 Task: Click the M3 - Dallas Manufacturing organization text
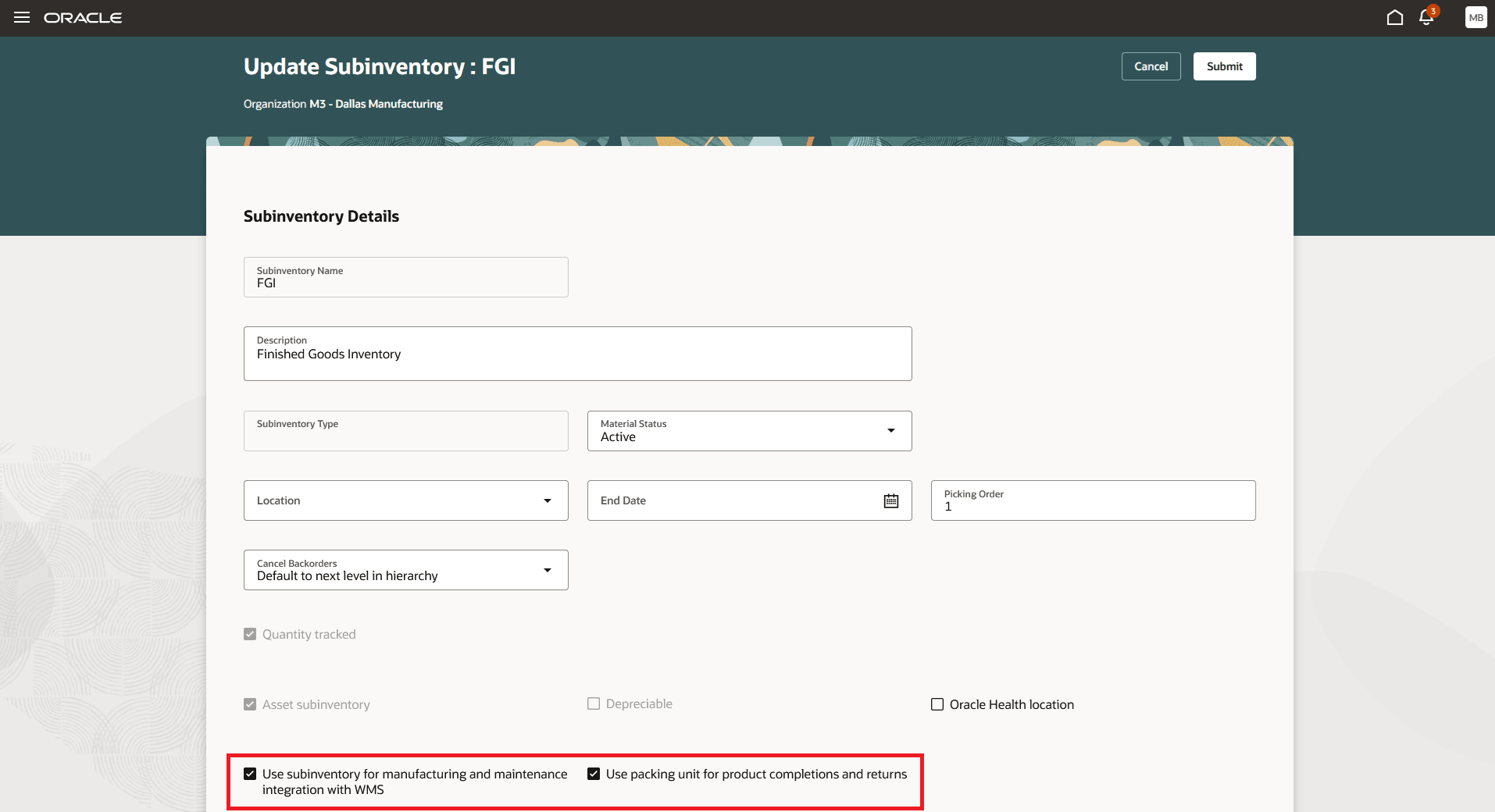(376, 104)
